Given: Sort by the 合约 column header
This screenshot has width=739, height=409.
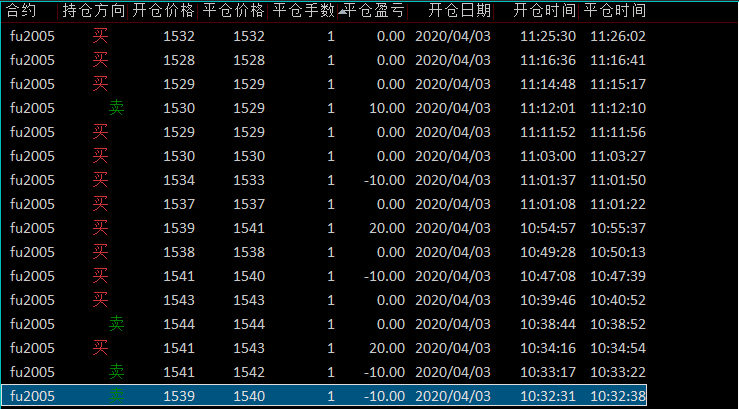Looking at the screenshot, I should point(20,11).
